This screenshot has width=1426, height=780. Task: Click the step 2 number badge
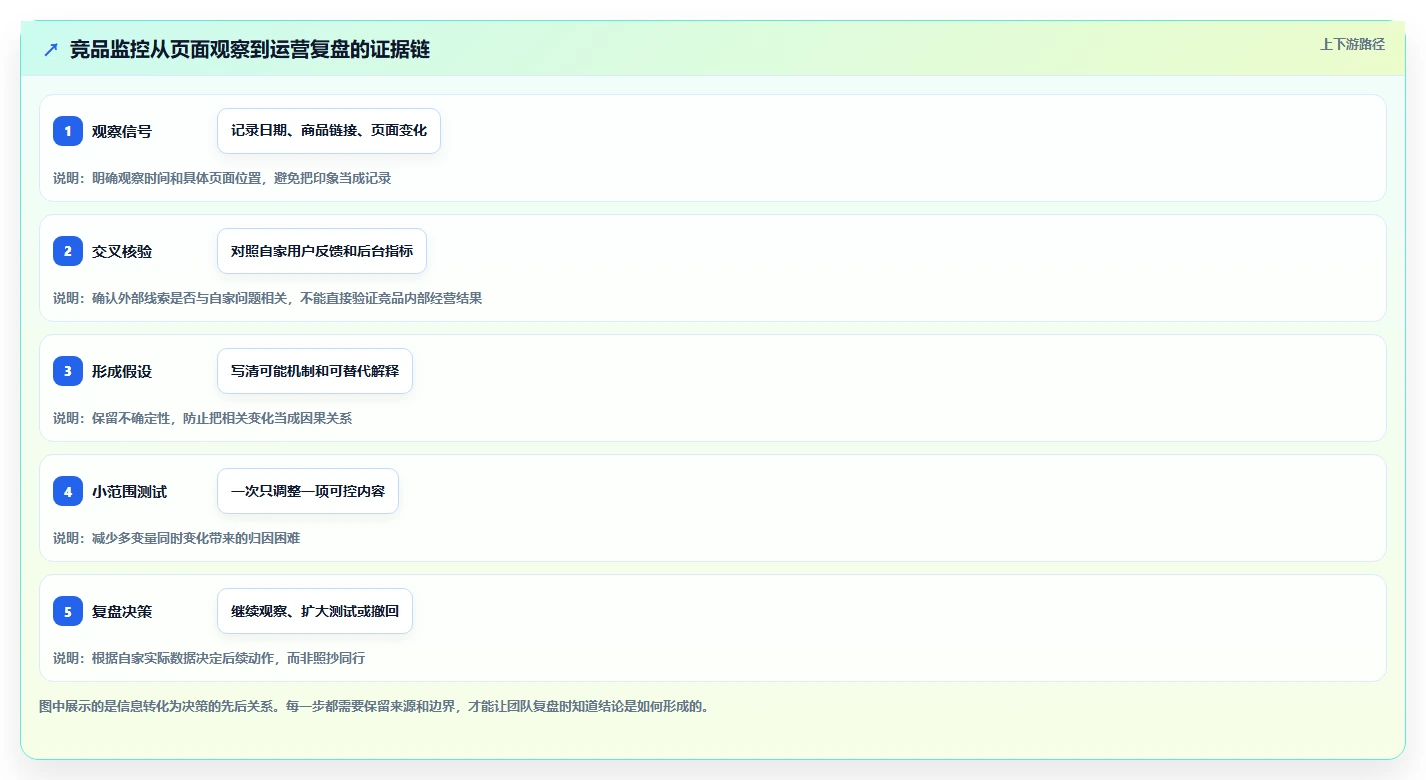[x=68, y=251]
